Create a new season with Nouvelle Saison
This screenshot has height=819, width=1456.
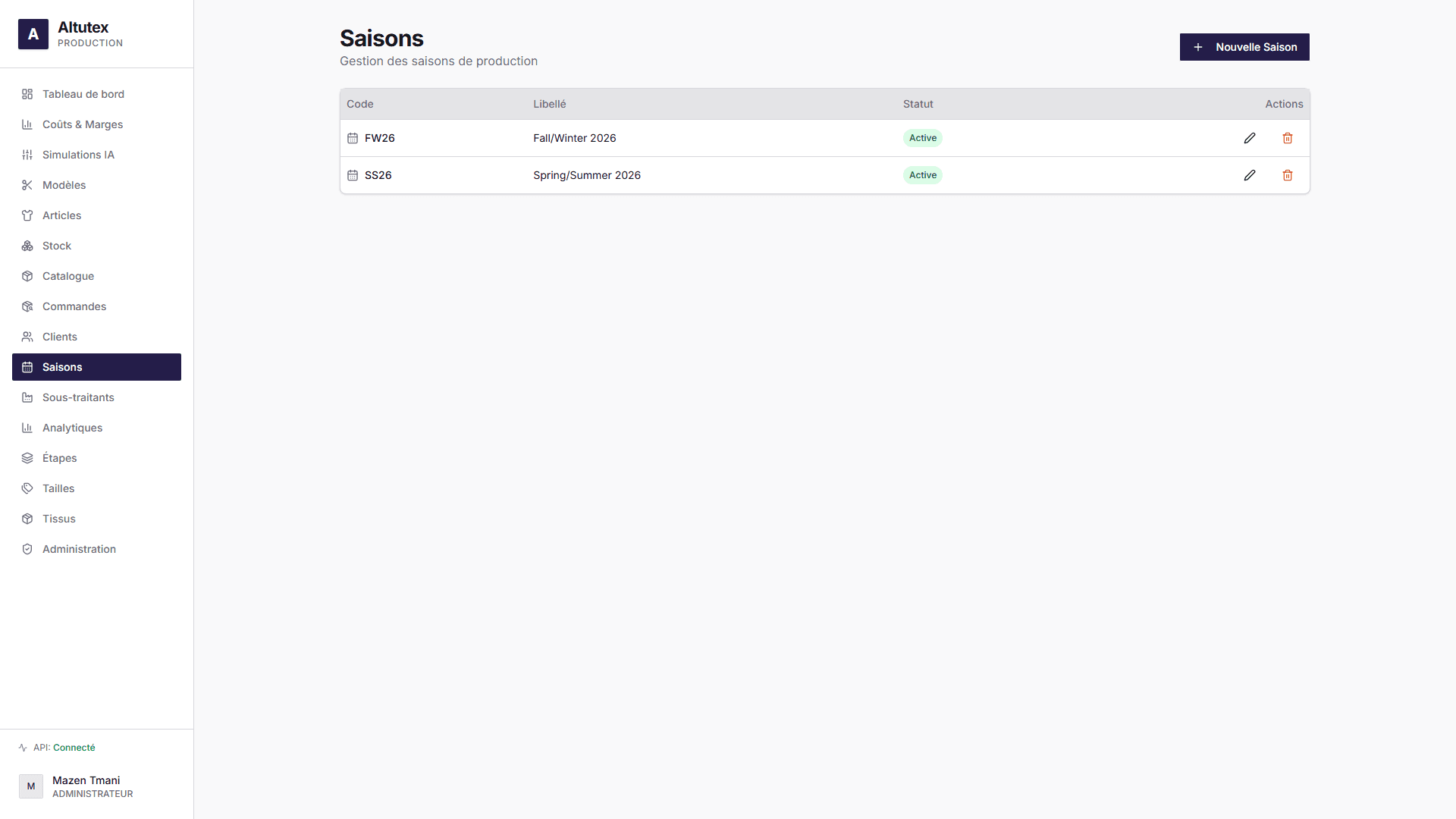coord(1244,47)
